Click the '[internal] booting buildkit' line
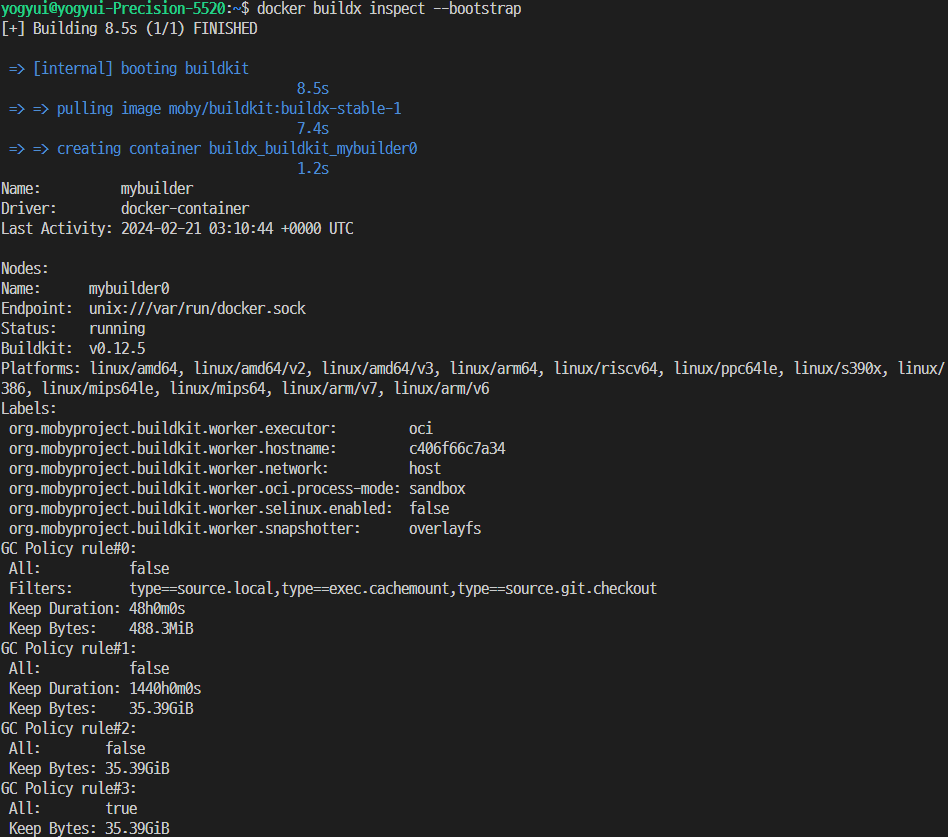The image size is (948, 837). click(x=140, y=69)
